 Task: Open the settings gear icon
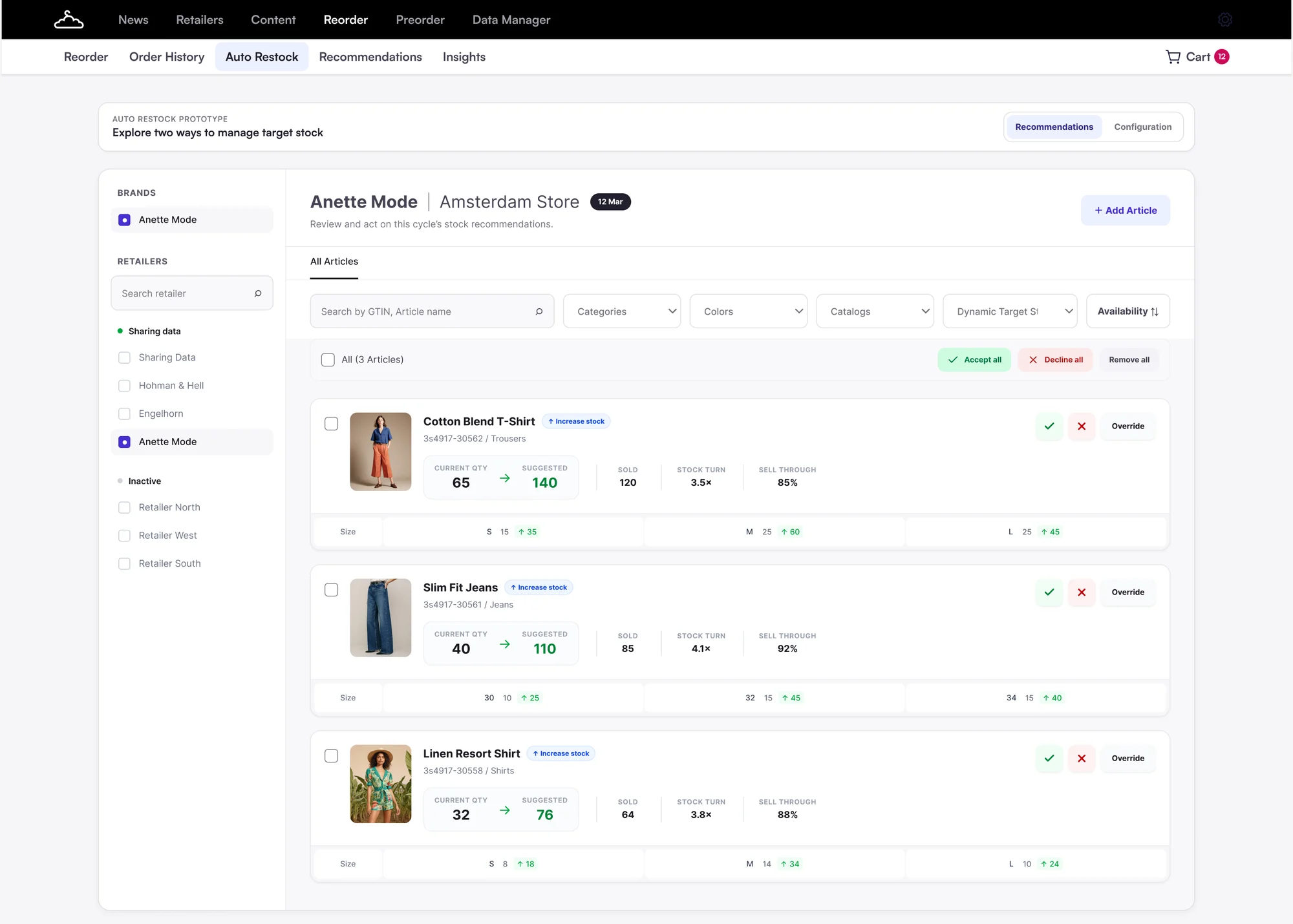(x=1224, y=20)
